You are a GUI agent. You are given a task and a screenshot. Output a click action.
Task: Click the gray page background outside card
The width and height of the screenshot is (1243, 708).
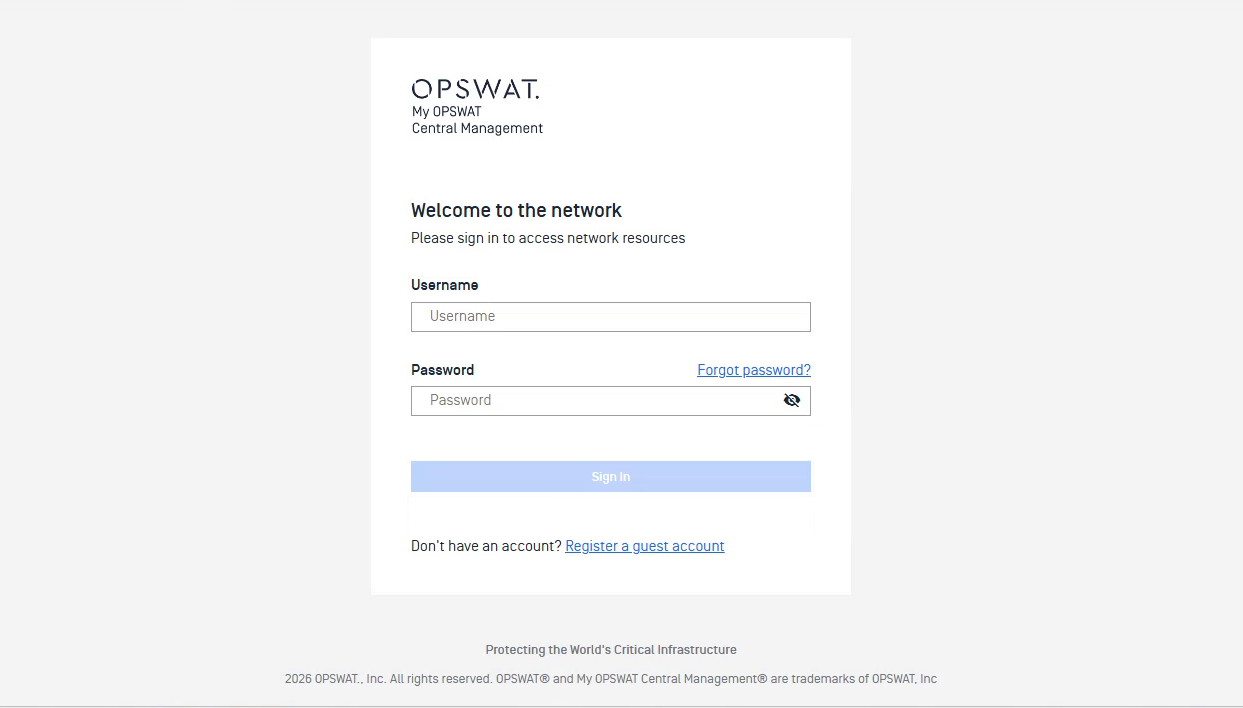pyautogui.click(x=180, y=350)
